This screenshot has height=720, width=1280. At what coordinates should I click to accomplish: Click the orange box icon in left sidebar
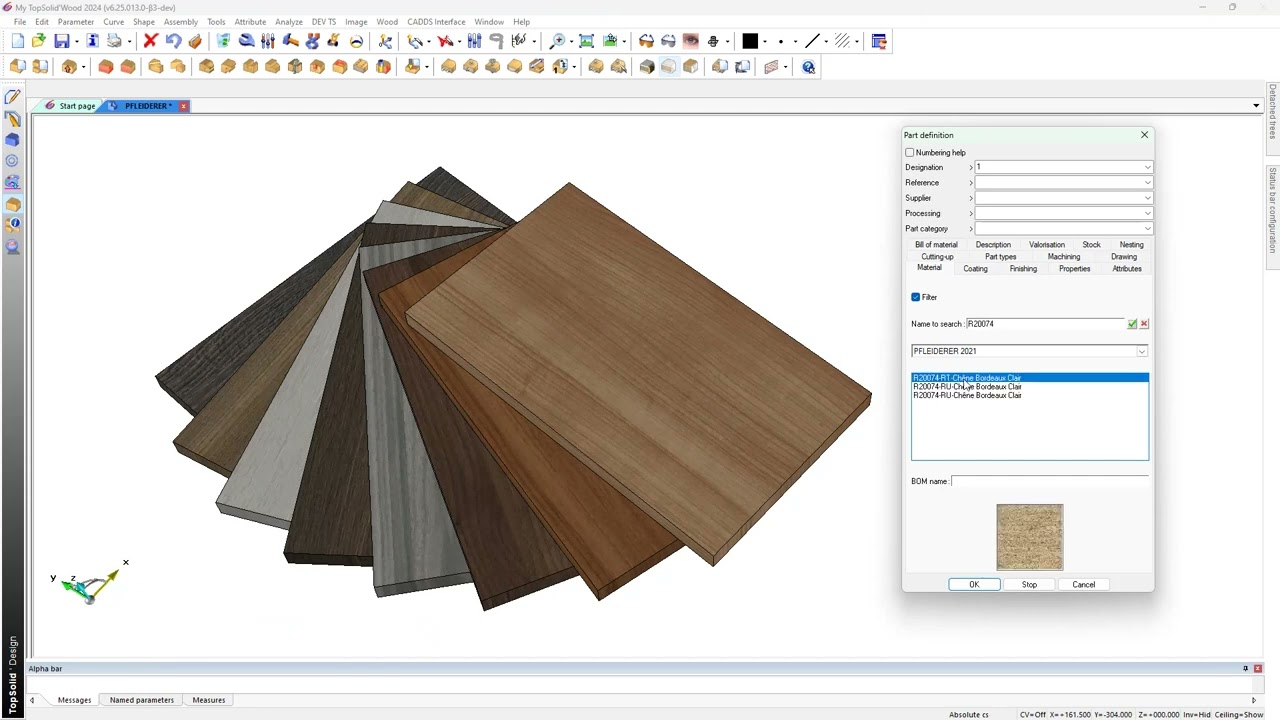[x=12, y=204]
